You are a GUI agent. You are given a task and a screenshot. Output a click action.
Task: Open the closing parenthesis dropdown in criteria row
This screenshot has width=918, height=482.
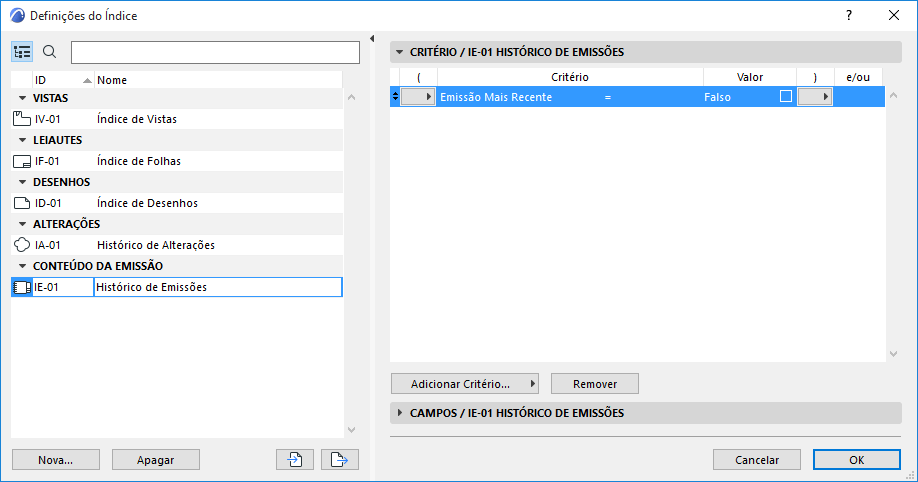pos(815,97)
